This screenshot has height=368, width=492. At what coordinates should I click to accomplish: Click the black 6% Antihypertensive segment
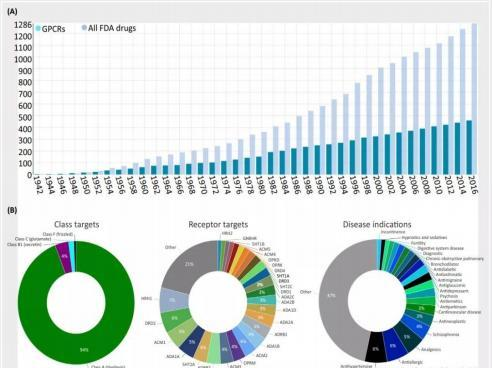(376, 348)
